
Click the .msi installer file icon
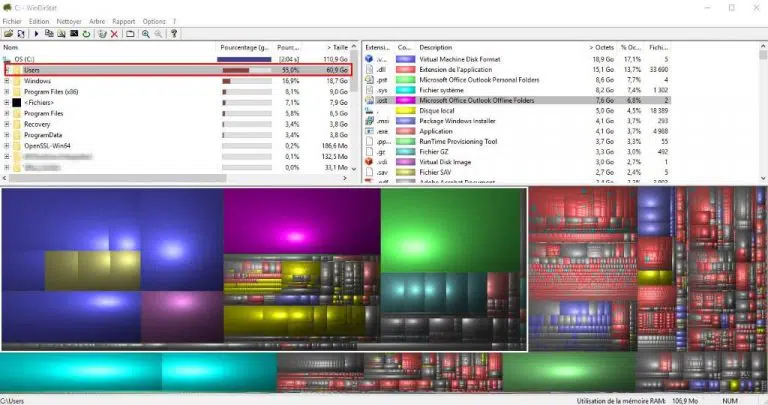pos(369,121)
